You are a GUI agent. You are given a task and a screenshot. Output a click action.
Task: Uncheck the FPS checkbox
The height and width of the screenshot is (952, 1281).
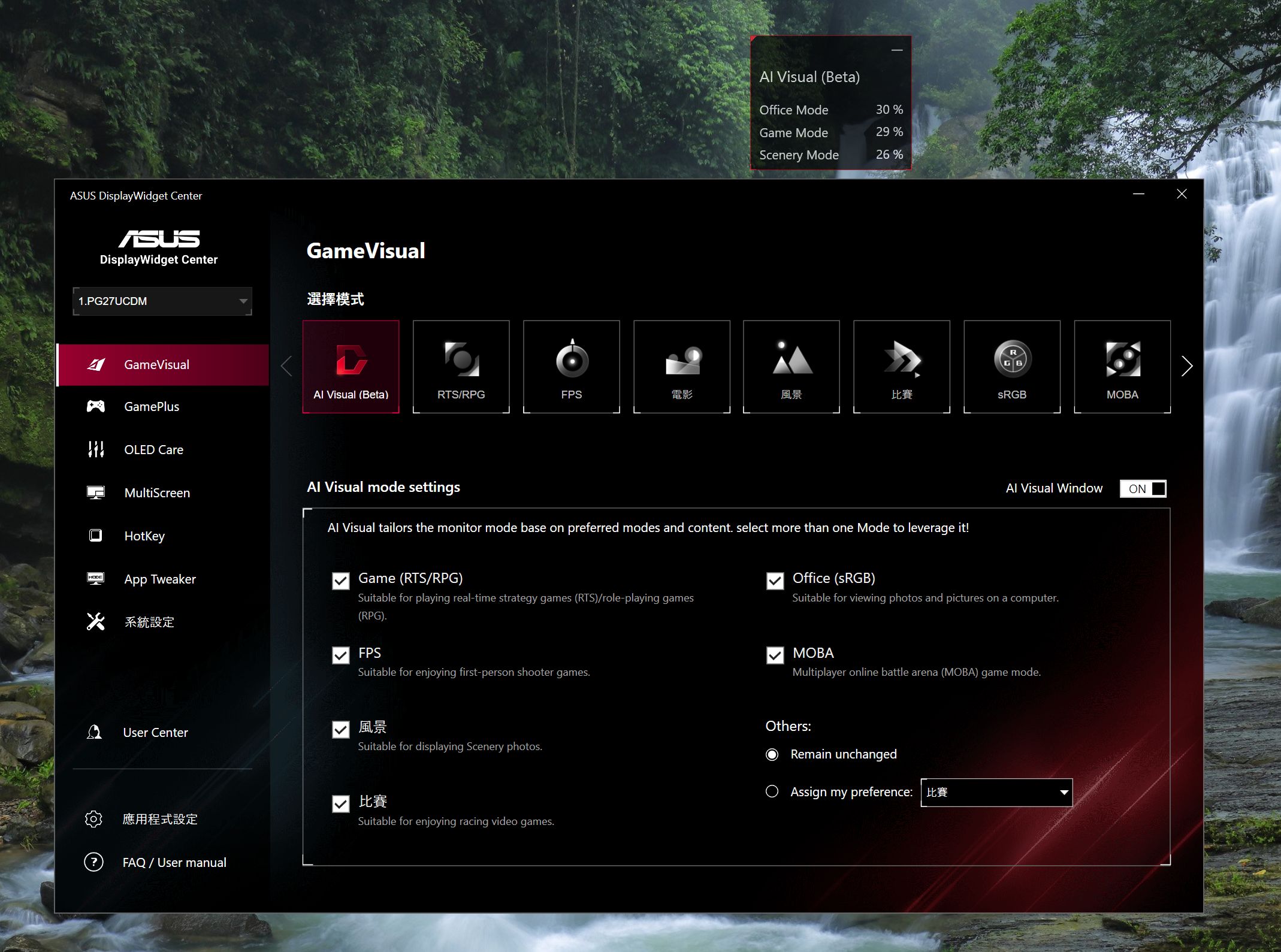[341, 655]
